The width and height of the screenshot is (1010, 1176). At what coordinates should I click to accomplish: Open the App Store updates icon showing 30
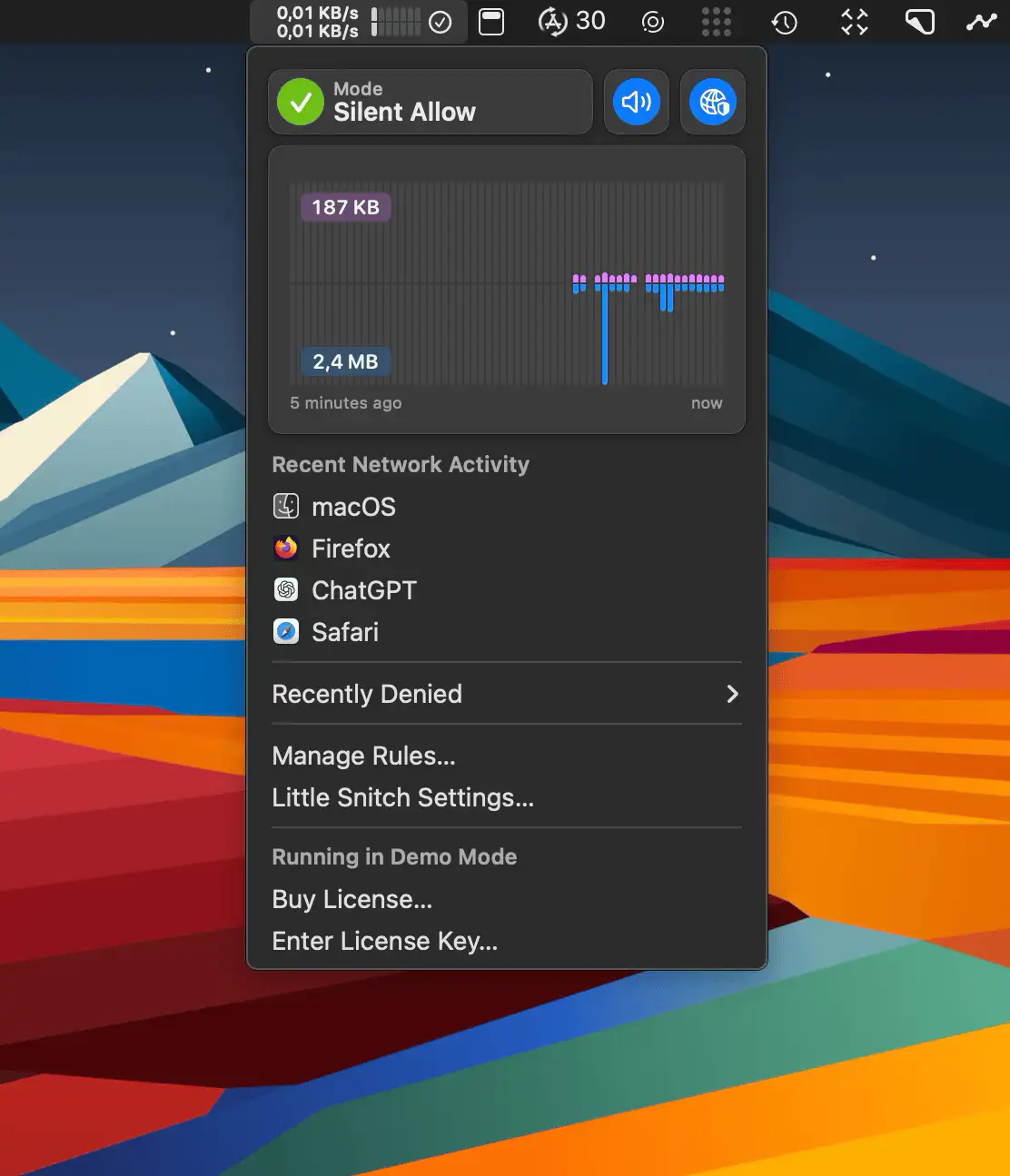(571, 21)
